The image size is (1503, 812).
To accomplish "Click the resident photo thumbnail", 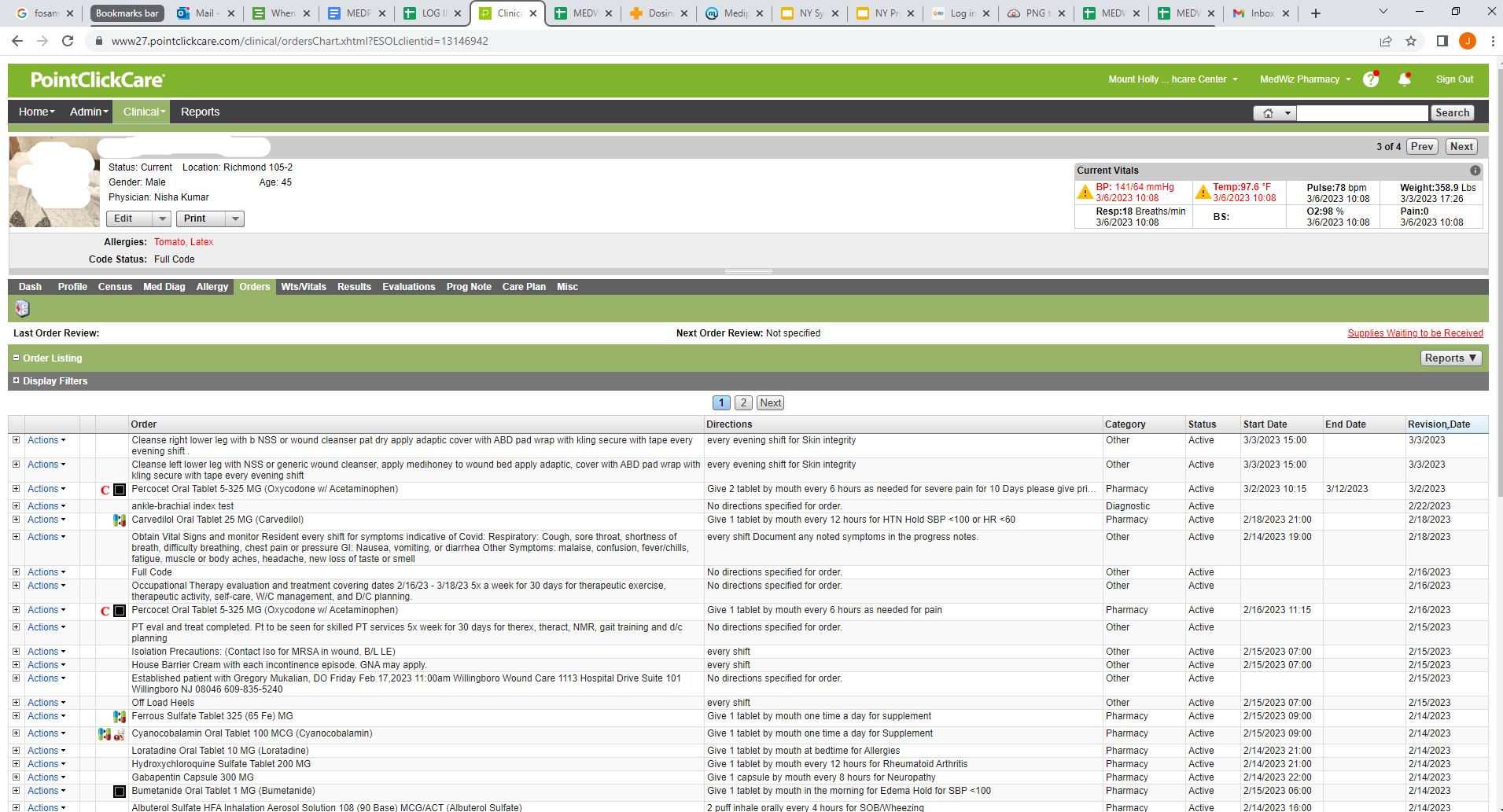I will (54, 182).
